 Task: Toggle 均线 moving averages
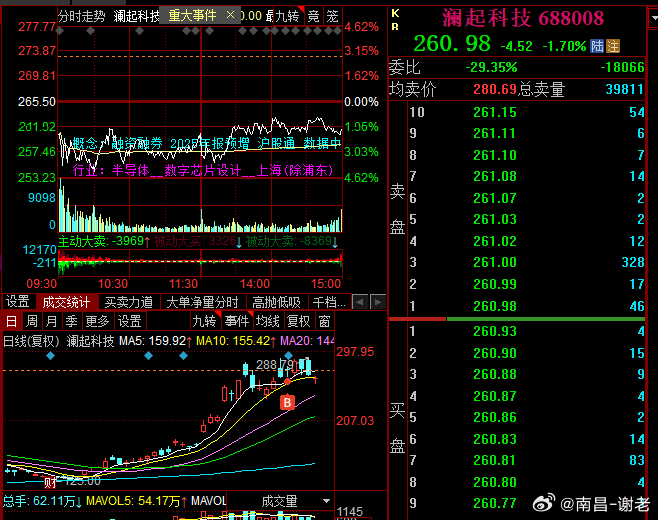click(x=267, y=321)
